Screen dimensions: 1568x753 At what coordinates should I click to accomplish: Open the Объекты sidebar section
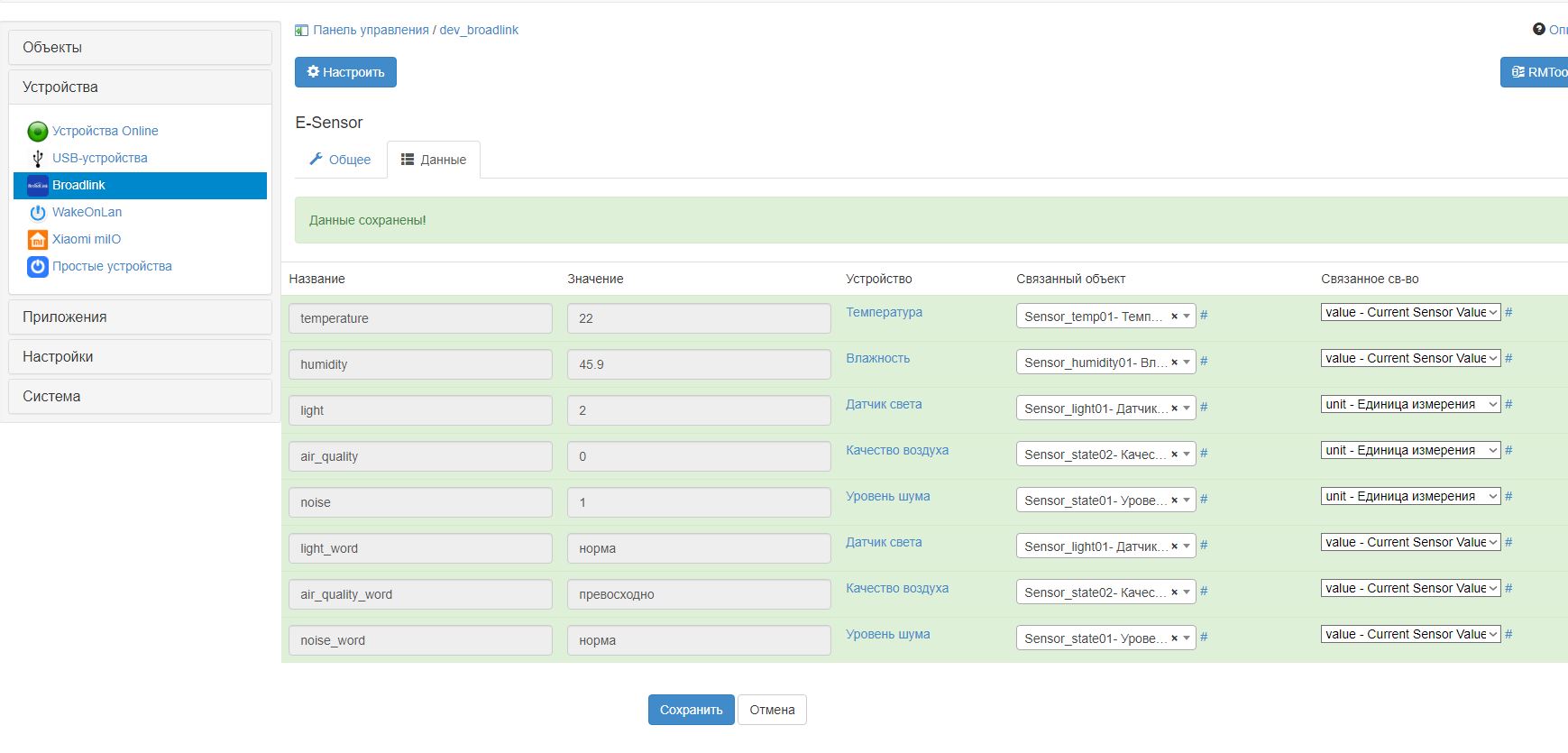coord(140,48)
